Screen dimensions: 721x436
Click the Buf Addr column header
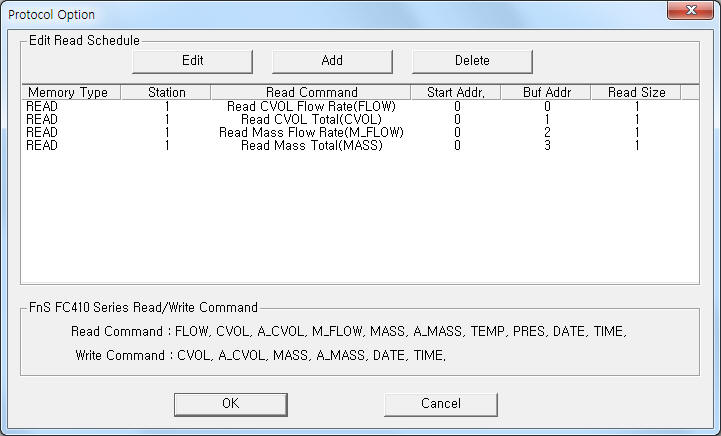(x=547, y=92)
